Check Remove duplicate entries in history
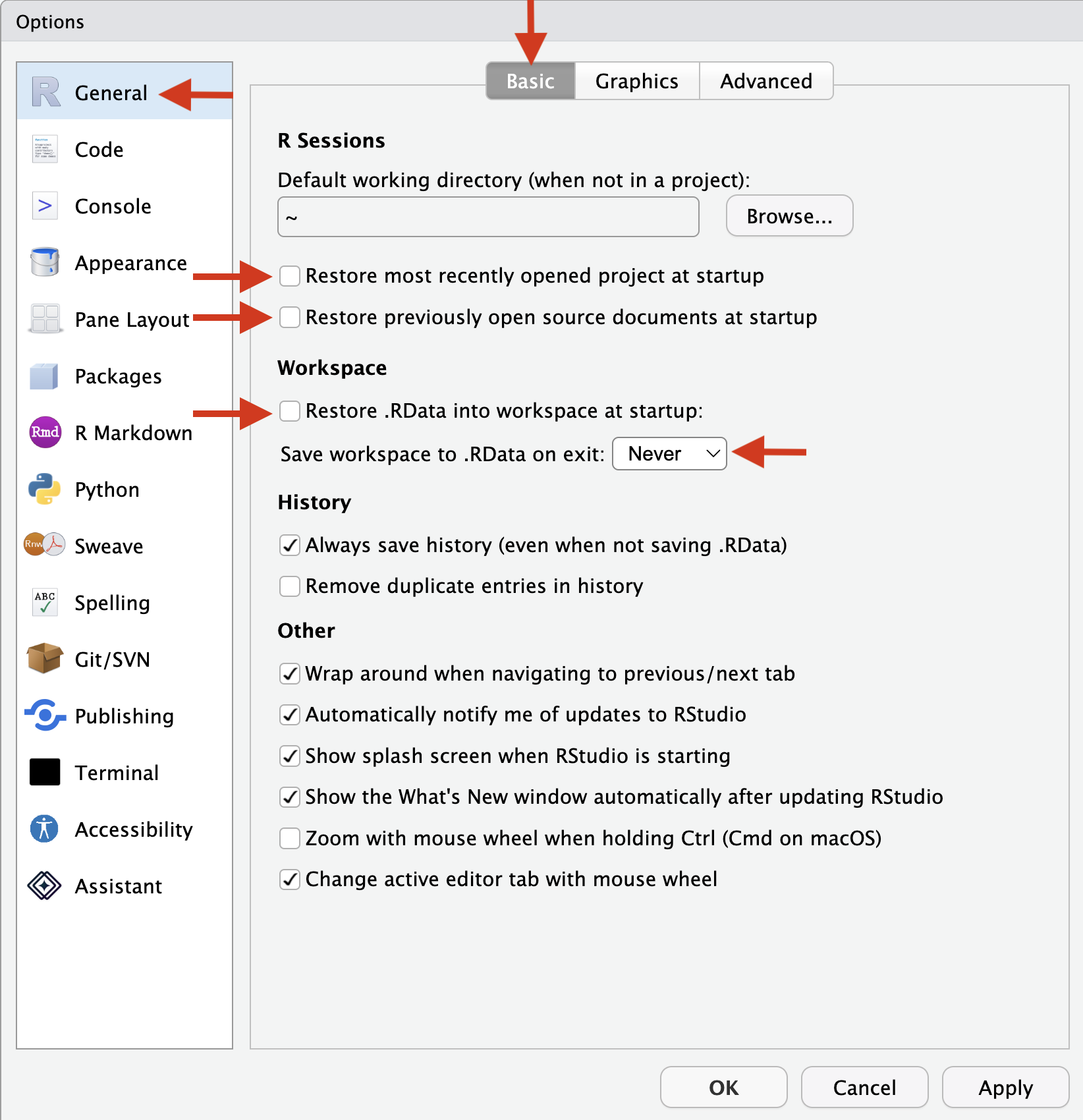 click(x=290, y=586)
